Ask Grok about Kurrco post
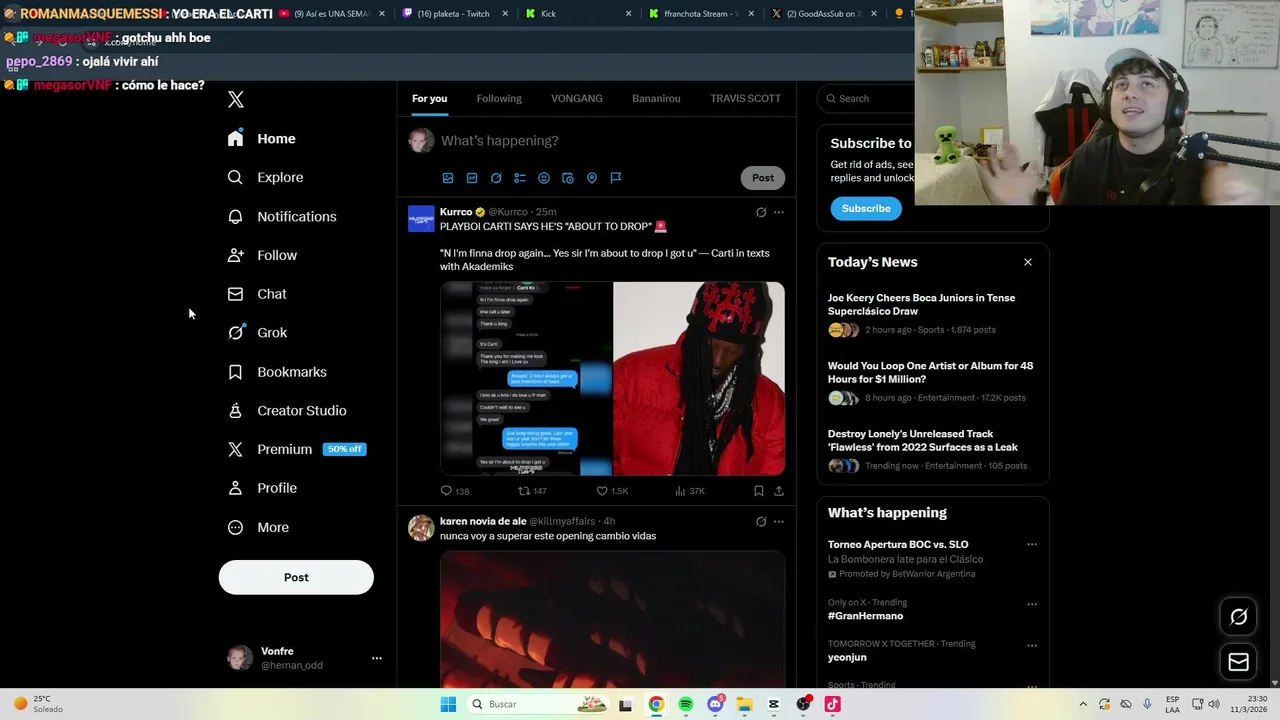1280x720 pixels. [x=761, y=212]
